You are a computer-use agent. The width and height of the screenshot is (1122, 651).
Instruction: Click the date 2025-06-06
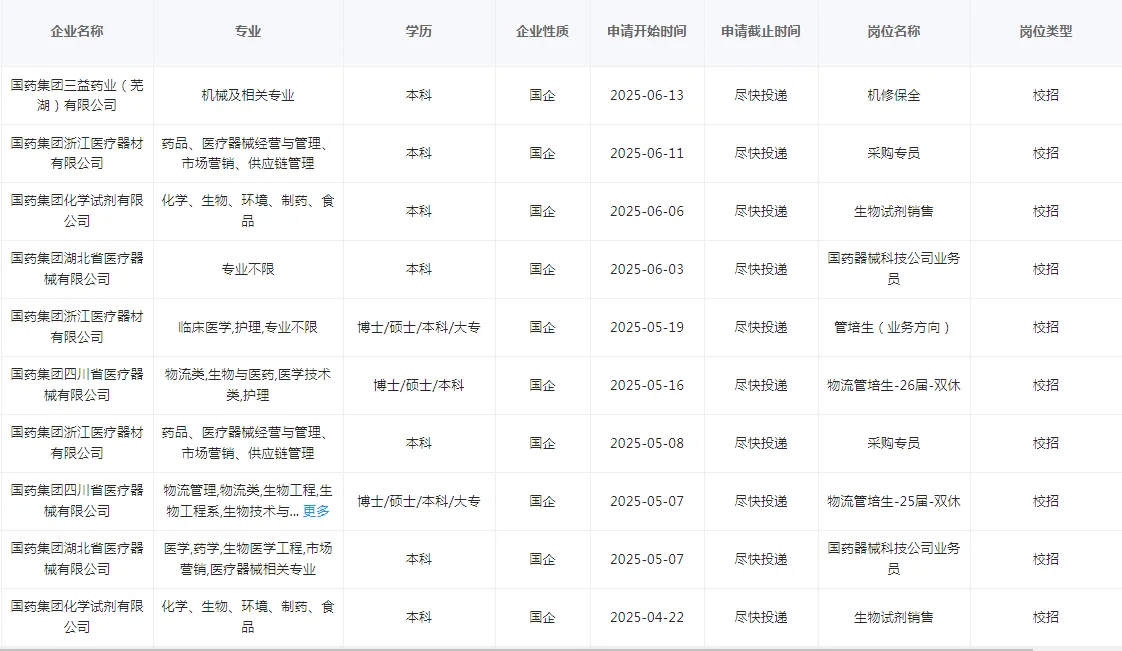point(647,211)
